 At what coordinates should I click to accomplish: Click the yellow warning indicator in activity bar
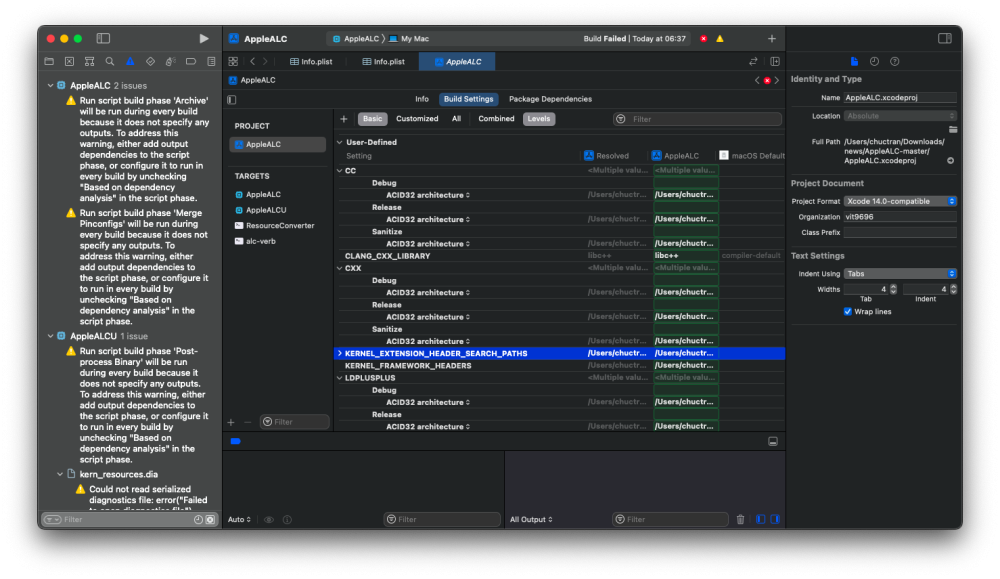tap(720, 39)
